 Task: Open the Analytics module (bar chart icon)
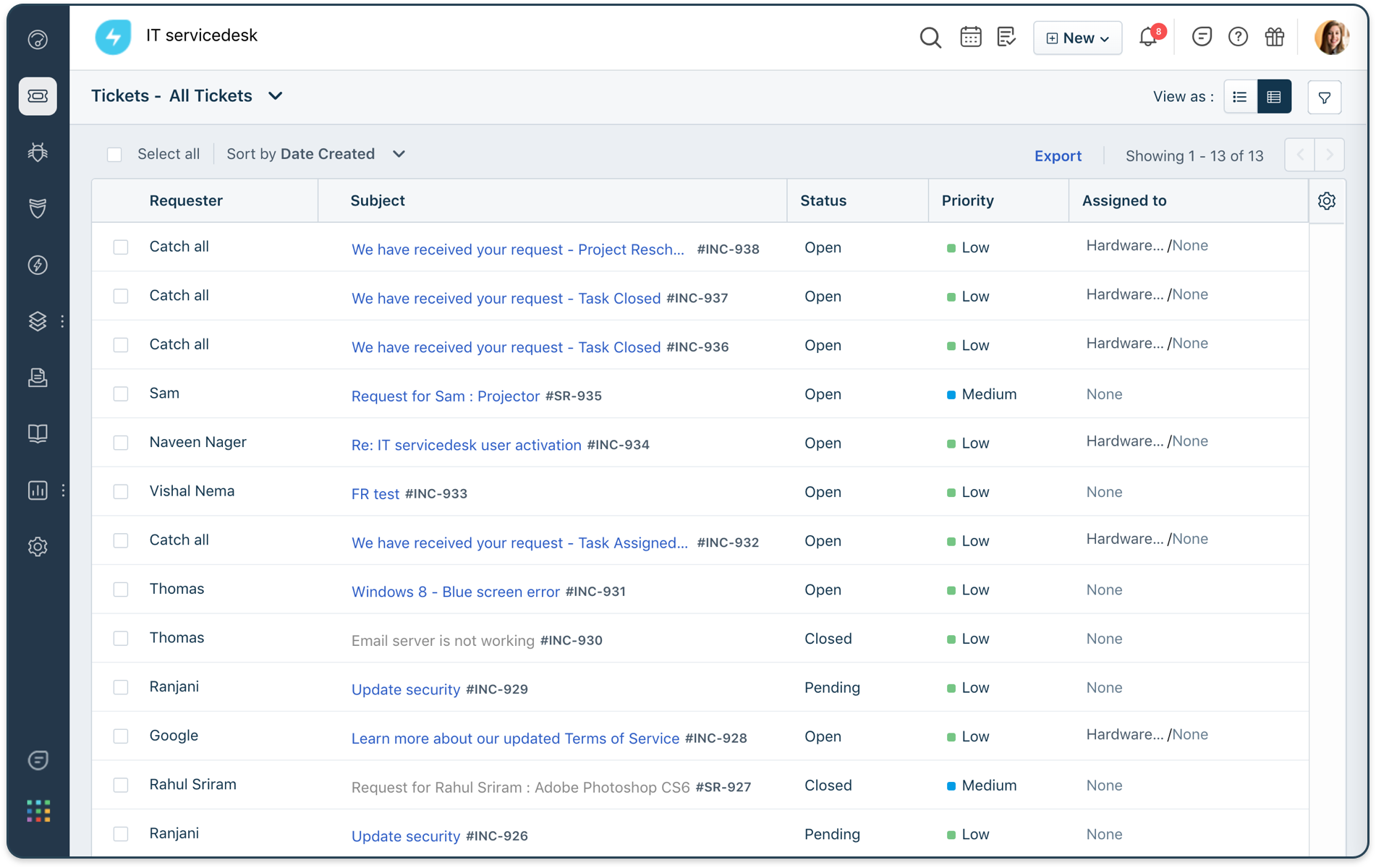(38, 490)
